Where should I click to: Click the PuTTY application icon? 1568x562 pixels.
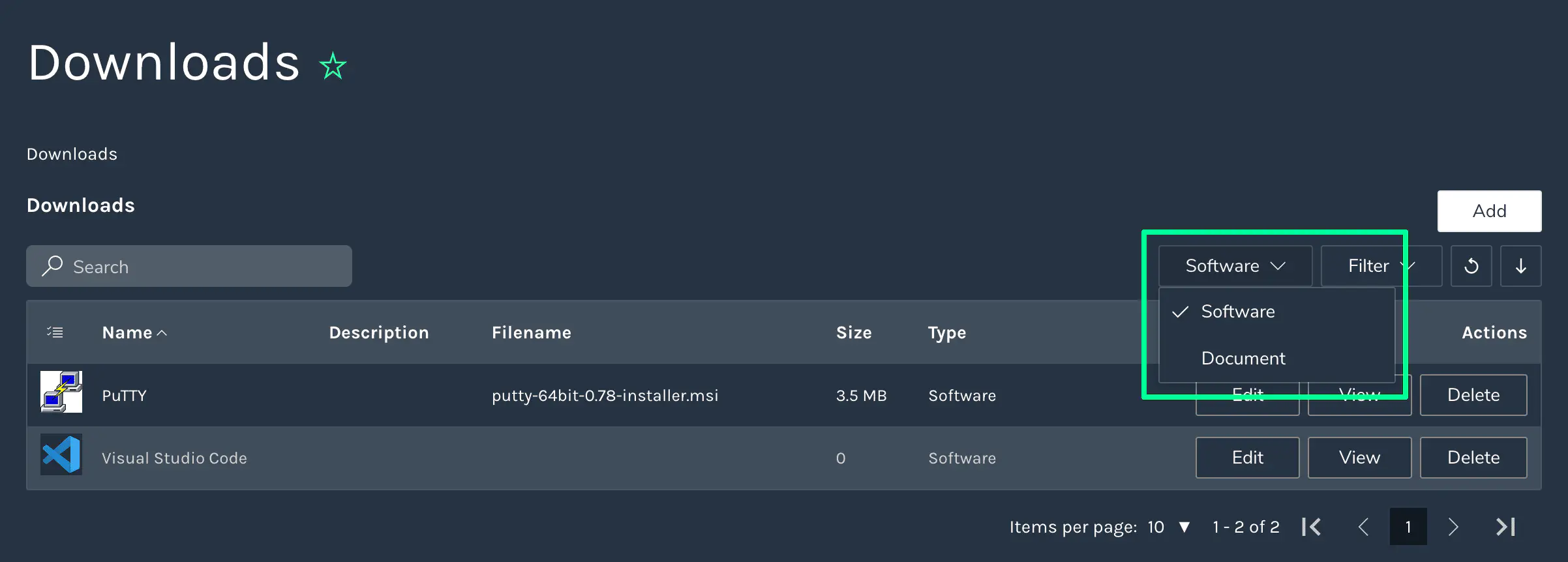coord(61,392)
